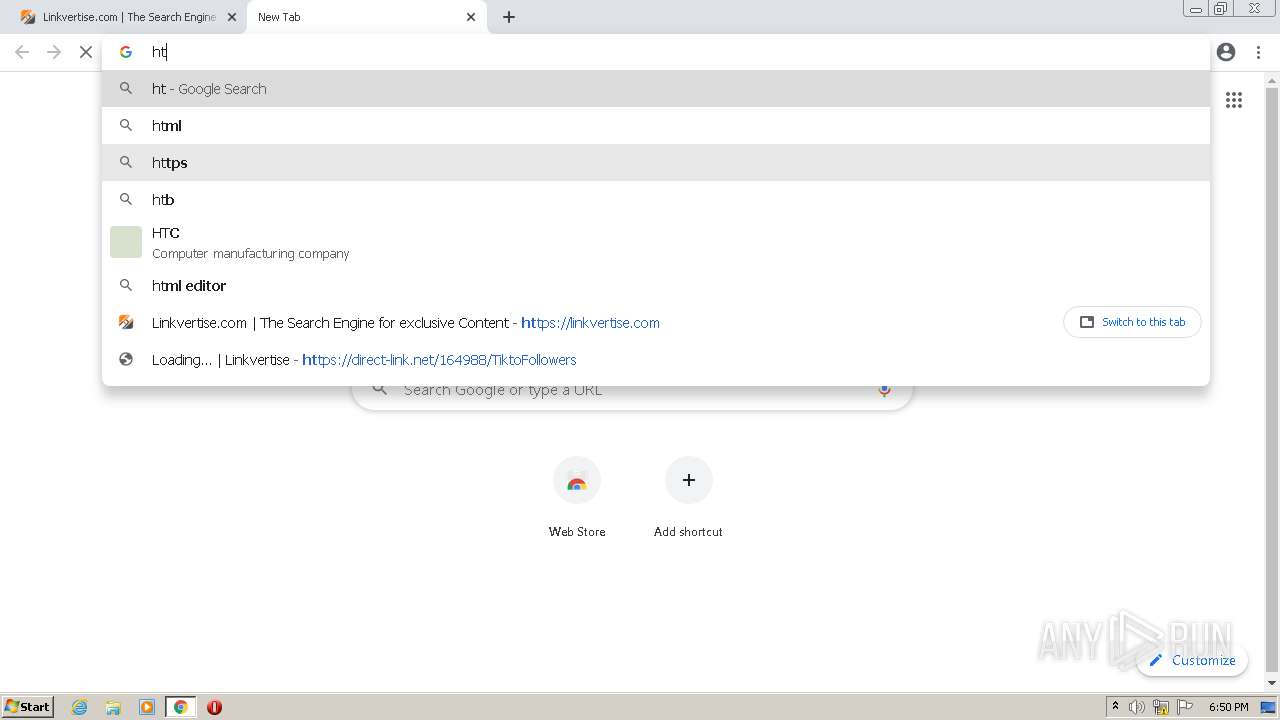Choose the 'ht - Google Search' suggestion
Screen dimensions: 1280x720
656,88
